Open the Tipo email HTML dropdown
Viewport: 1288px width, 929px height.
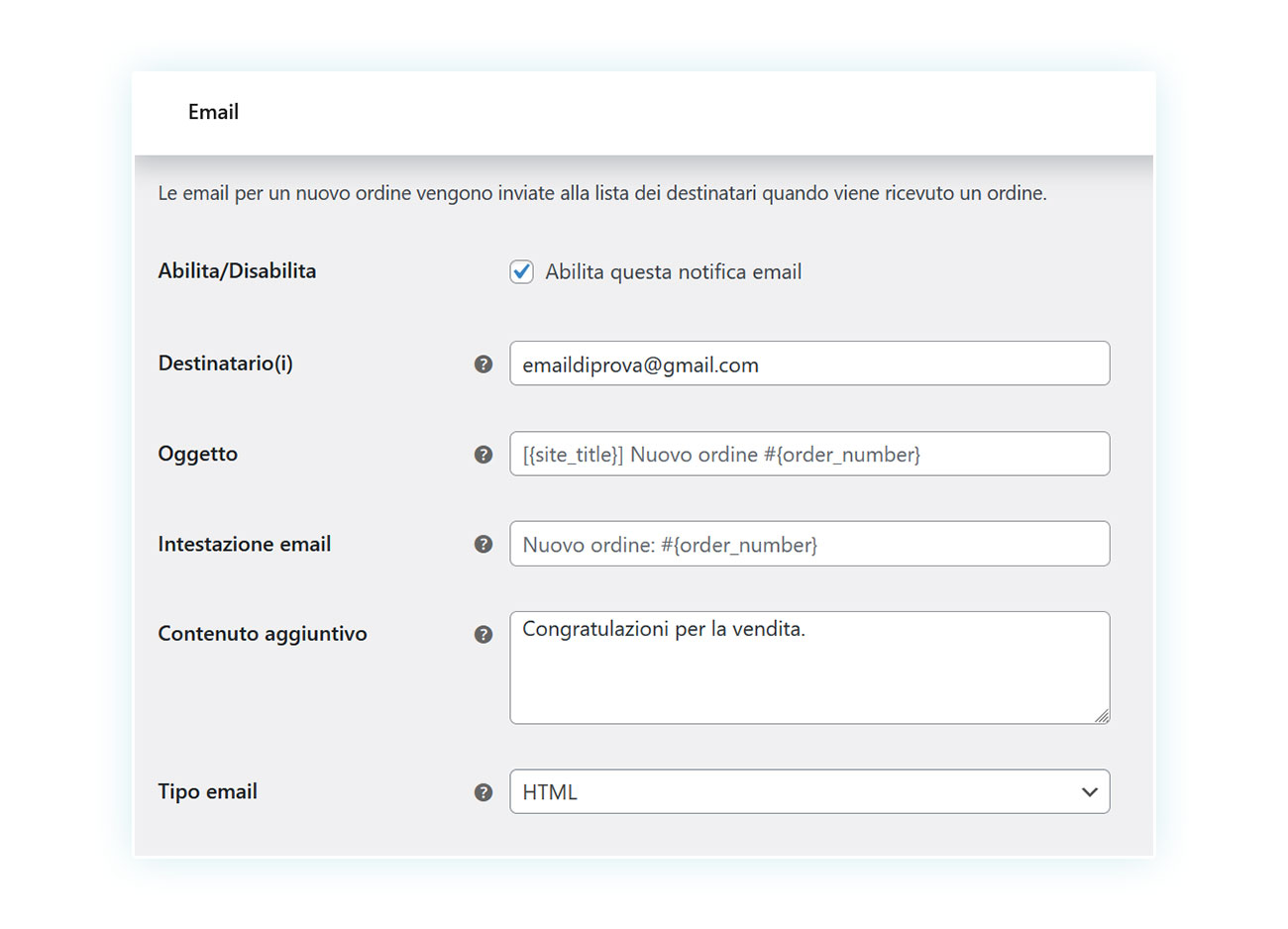[x=809, y=791]
